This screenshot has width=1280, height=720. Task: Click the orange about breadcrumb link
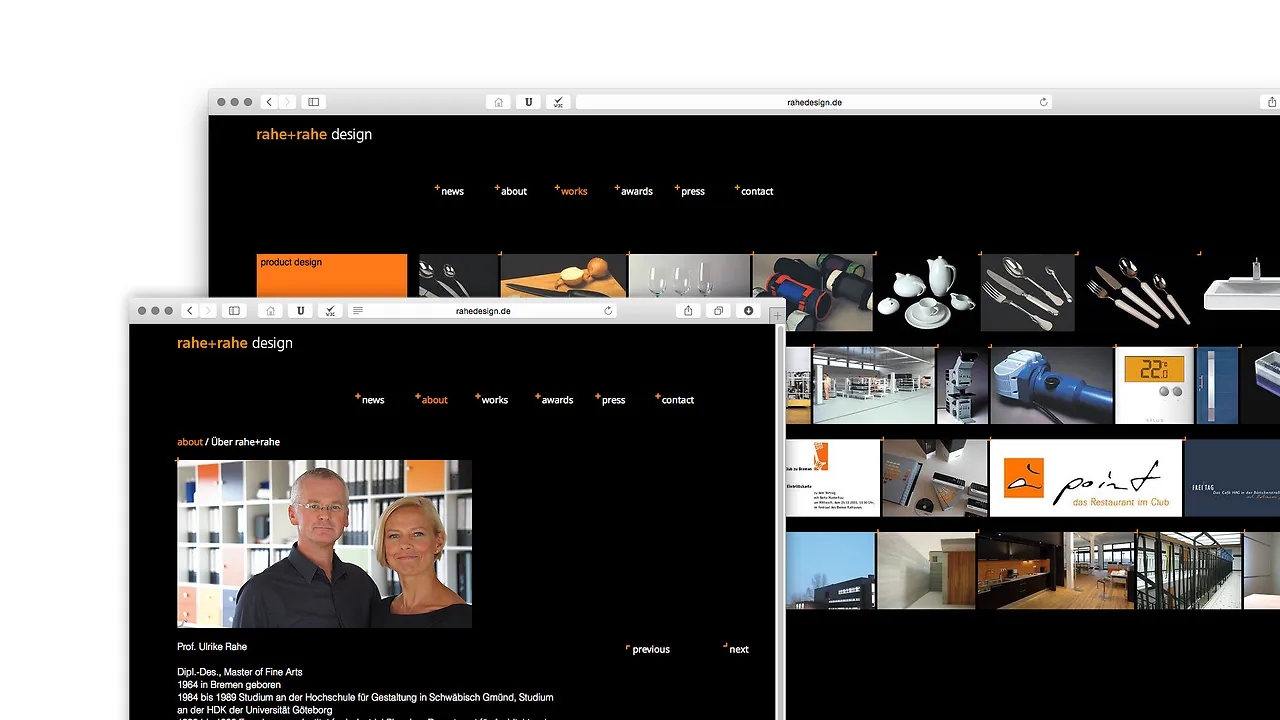pos(190,442)
